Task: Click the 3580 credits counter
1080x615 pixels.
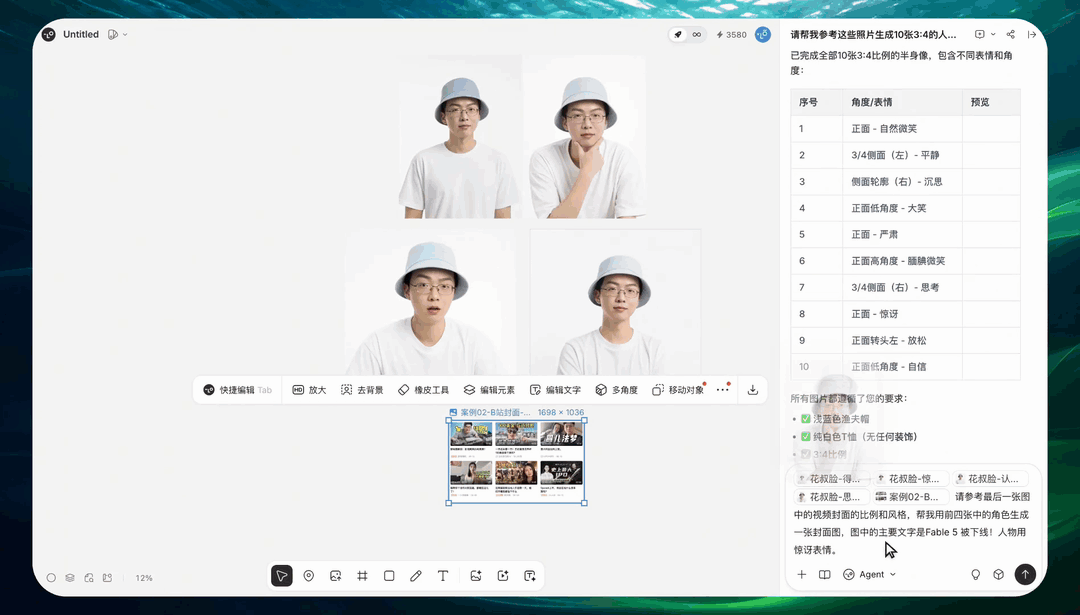Action: [731, 34]
